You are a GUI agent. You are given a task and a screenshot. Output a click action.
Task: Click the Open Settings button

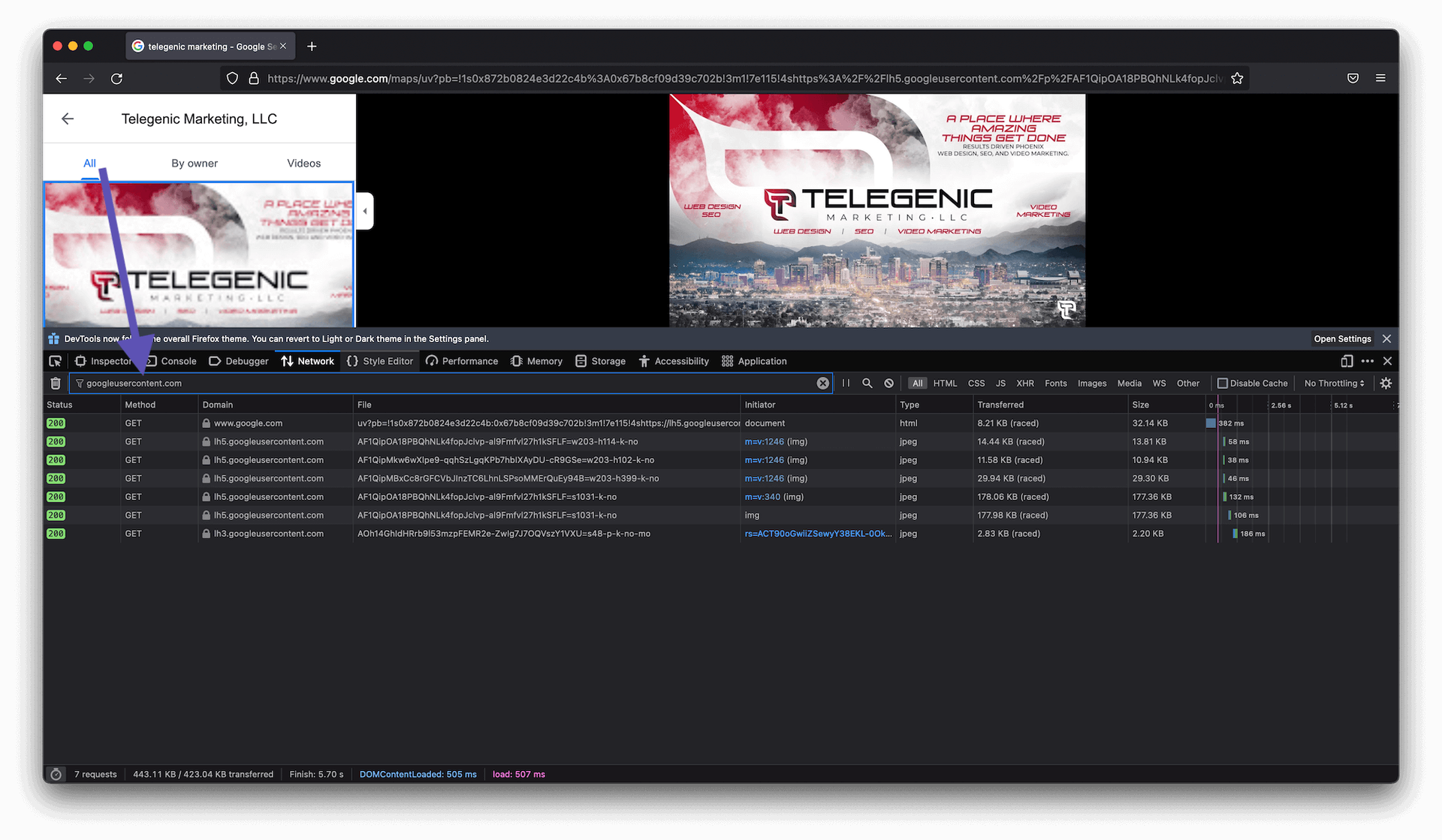[1342, 339]
